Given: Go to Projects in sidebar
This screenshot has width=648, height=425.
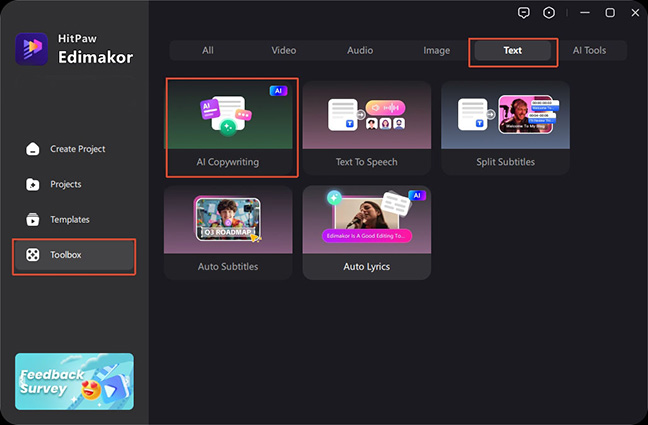Looking at the screenshot, I should [x=74, y=184].
